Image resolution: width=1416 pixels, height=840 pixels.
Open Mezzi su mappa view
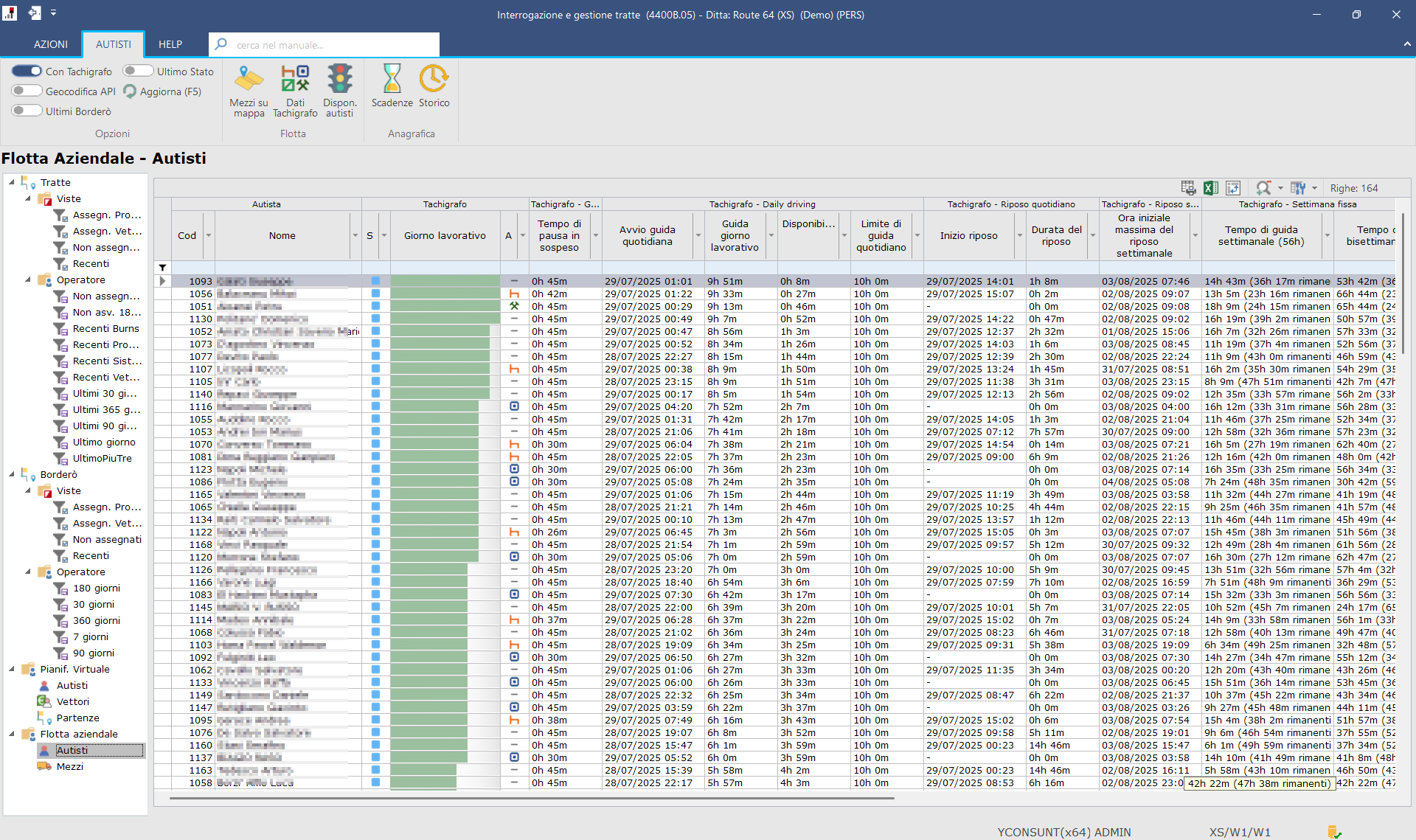click(x=249, y=80)
